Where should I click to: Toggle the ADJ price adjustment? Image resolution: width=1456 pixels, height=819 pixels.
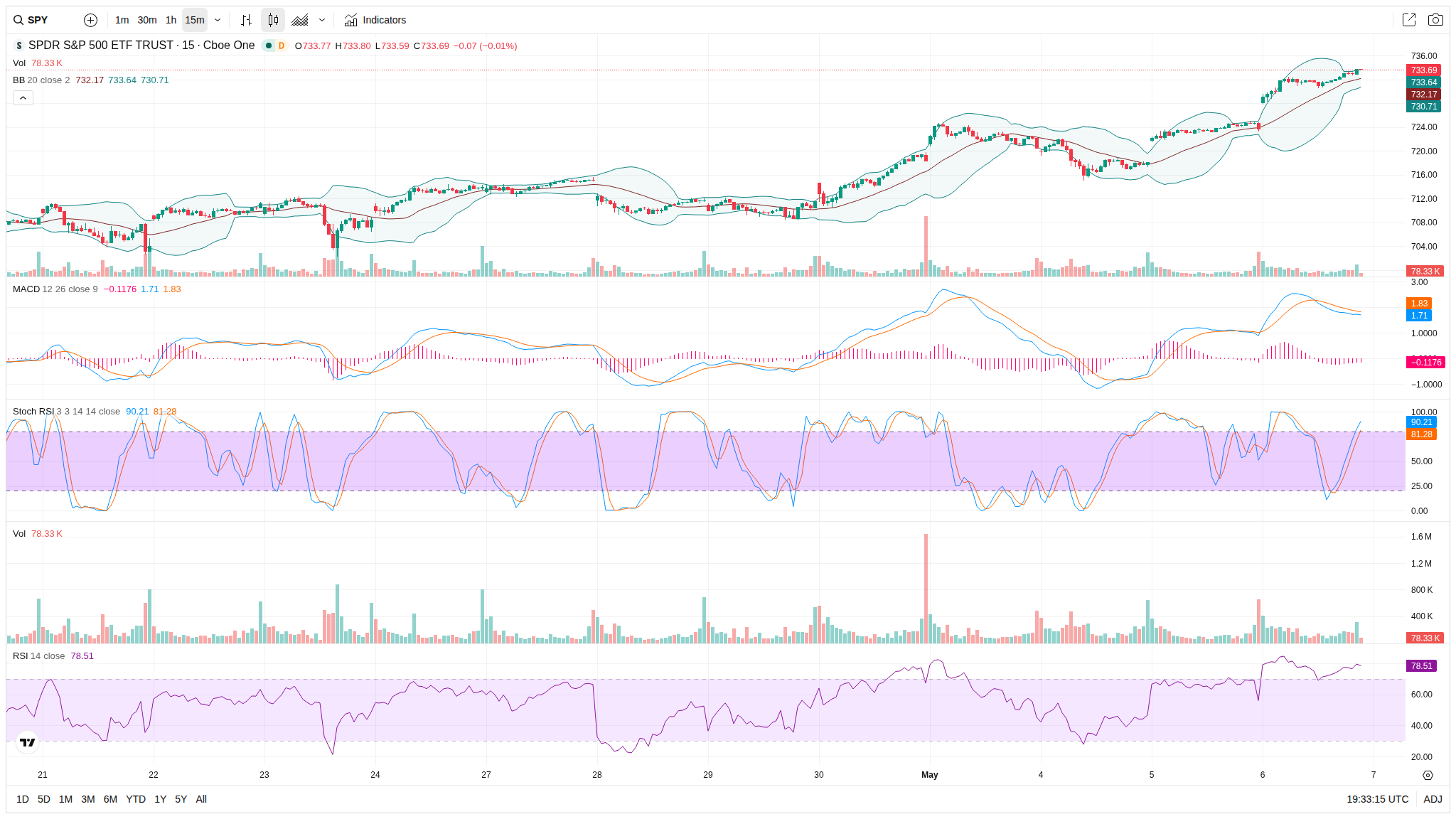(x=1433, y=799)
